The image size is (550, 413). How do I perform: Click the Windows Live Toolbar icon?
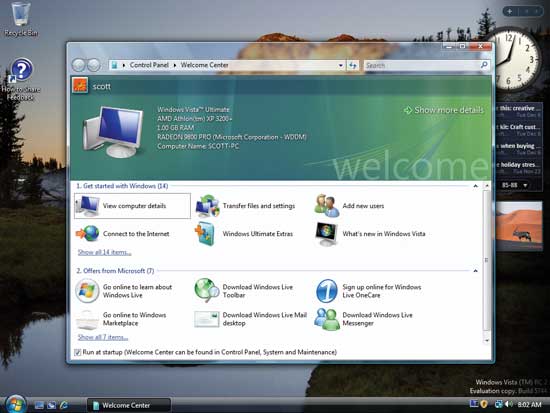(x=207, y=291)
